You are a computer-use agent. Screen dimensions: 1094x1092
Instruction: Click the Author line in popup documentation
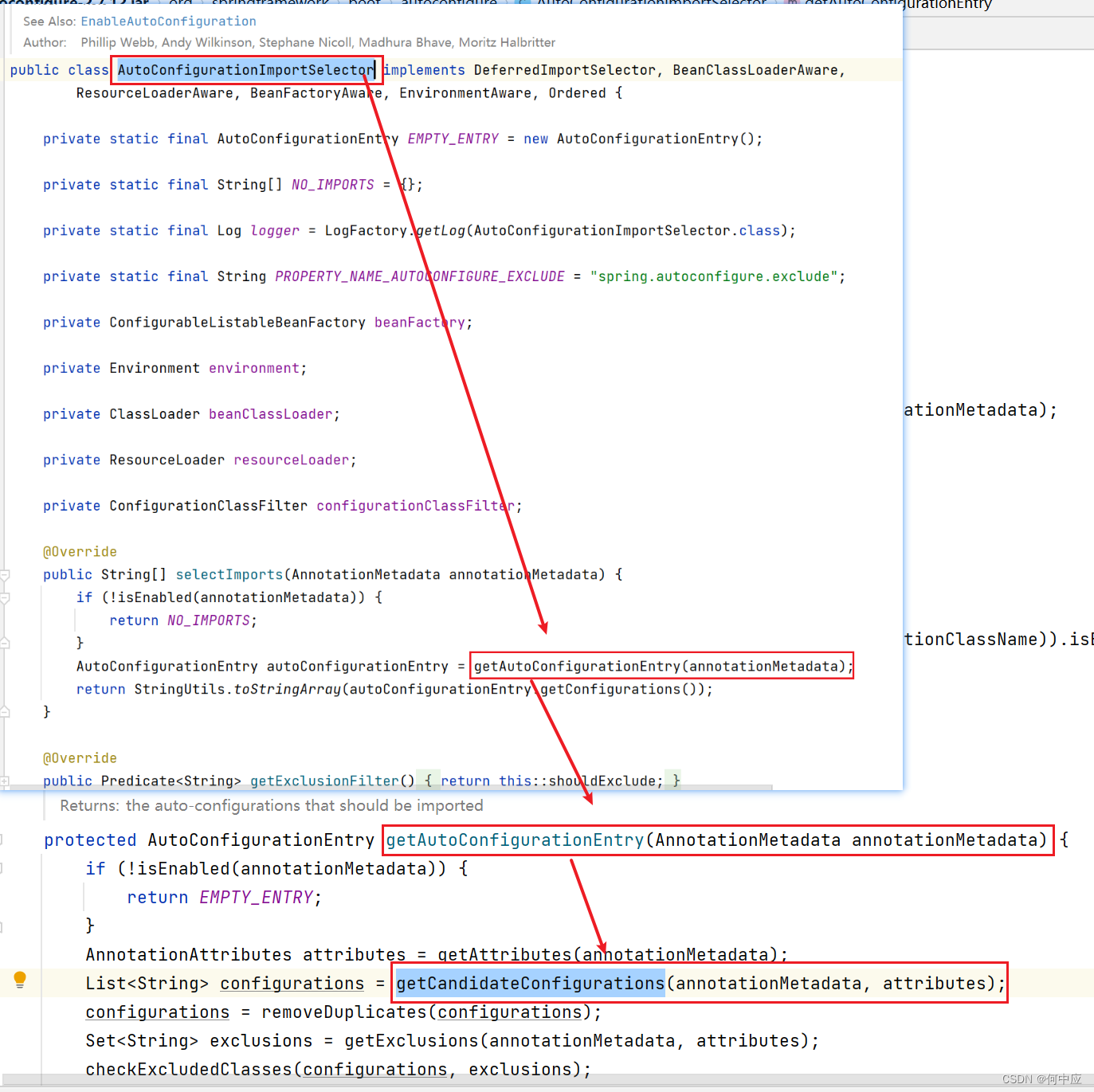289,42
